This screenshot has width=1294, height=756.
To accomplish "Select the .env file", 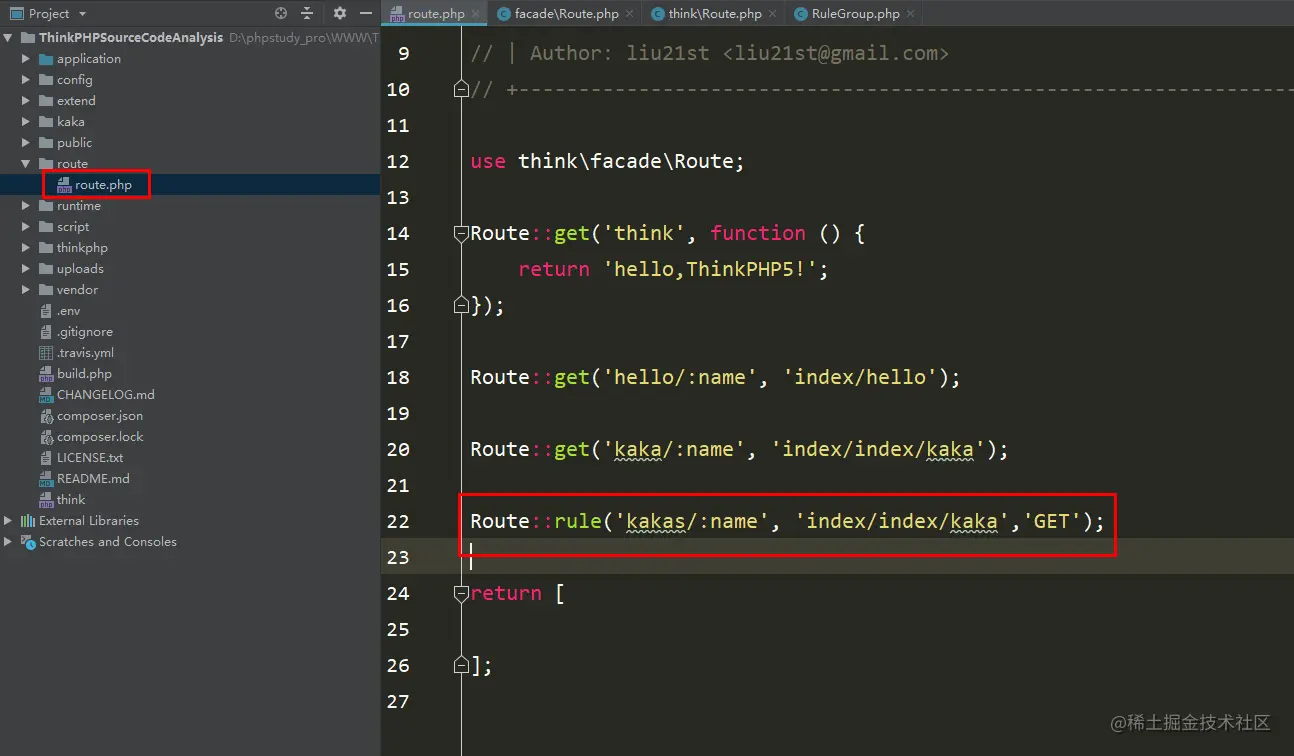I will tap(68, 311).
